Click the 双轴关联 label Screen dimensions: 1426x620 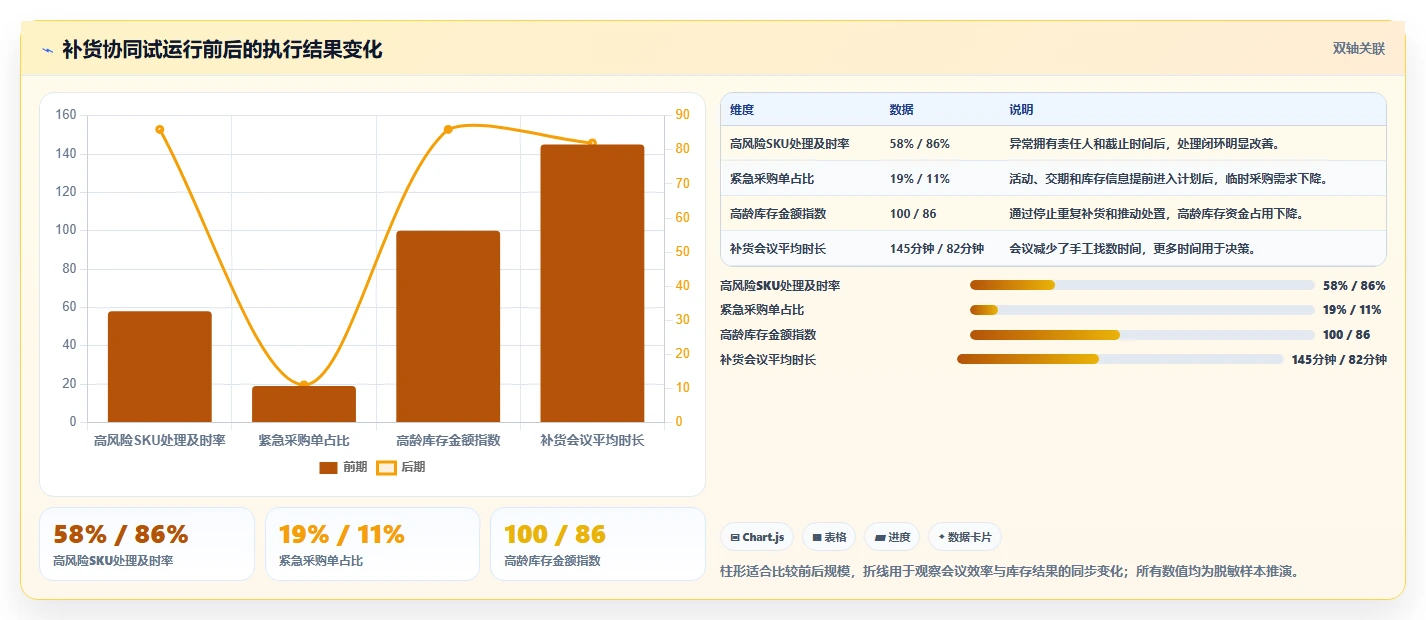point(1359,49)
